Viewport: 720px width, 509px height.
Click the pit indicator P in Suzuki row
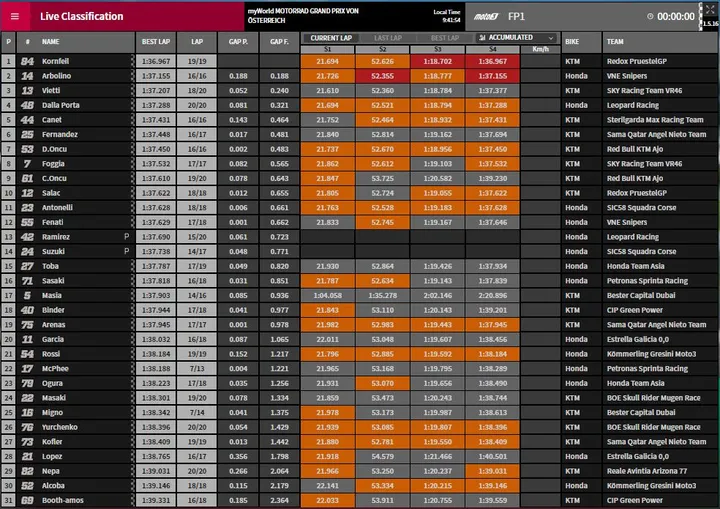point(126,251)
